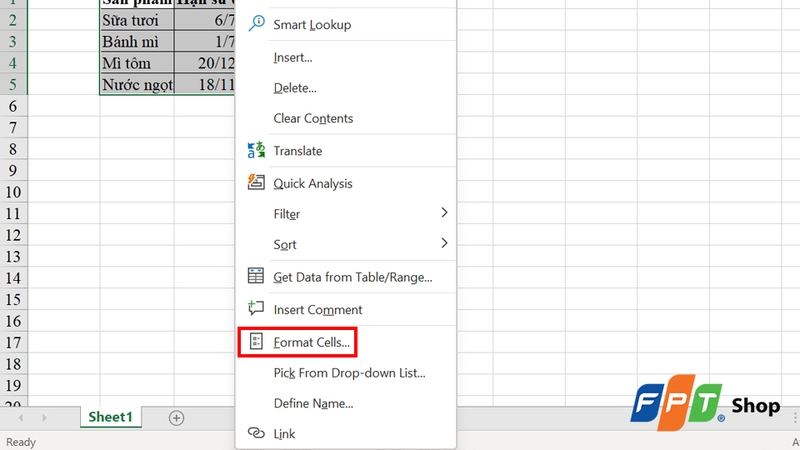Image resolution: width=800 pixels, height=450 pixels.
Task: Expand the Sort submenu arrow
Action: [444, 243]
